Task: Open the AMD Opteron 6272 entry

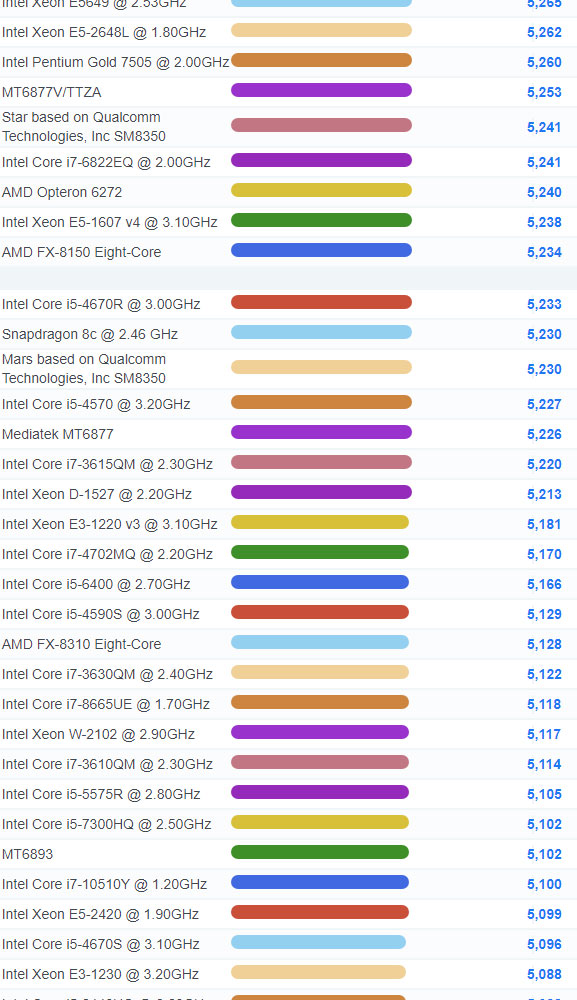Action: pyautogui.click(x=62, y=192)
